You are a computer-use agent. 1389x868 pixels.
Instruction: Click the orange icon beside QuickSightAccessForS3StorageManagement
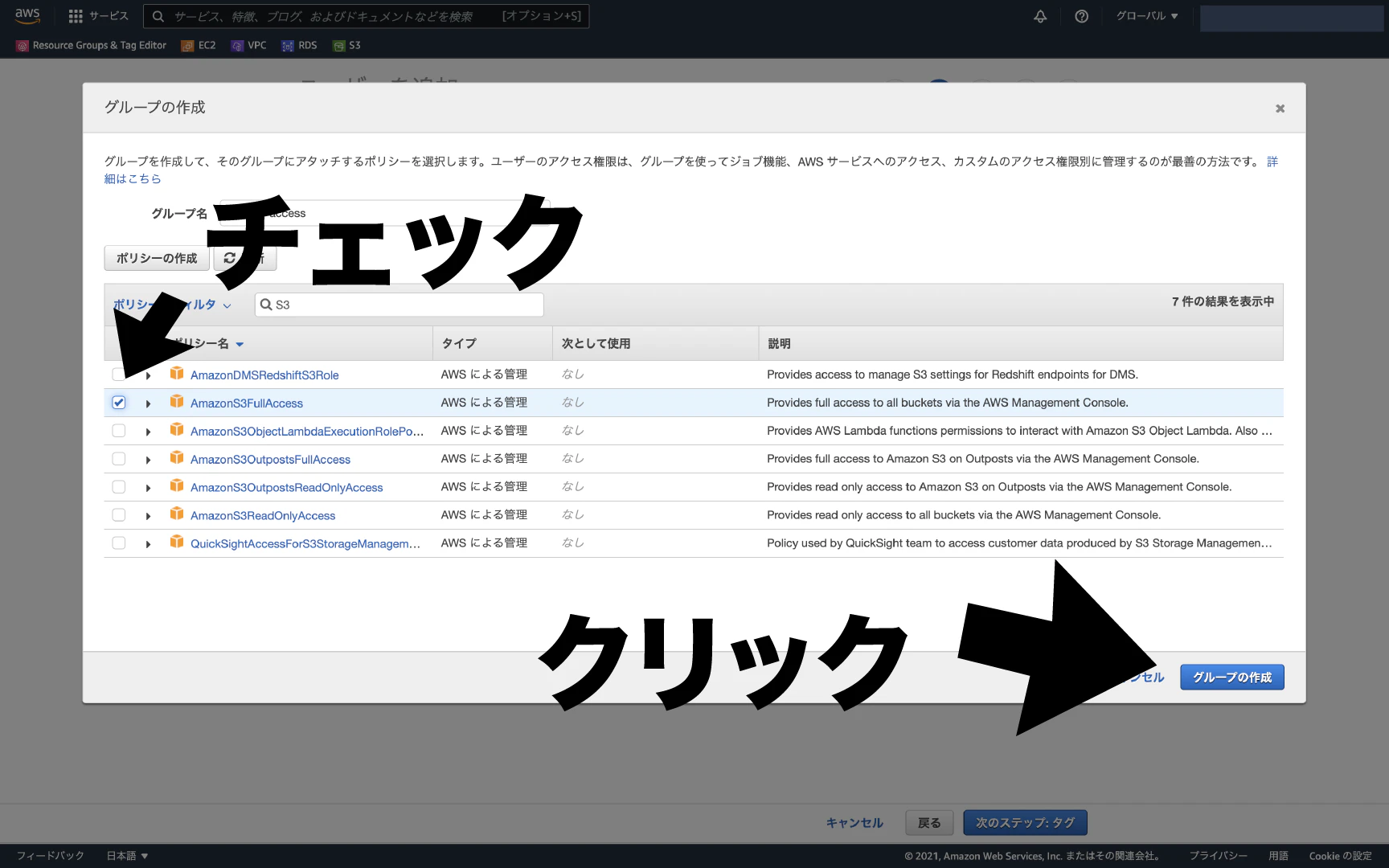pyautogui.click(x=177, y=542)
